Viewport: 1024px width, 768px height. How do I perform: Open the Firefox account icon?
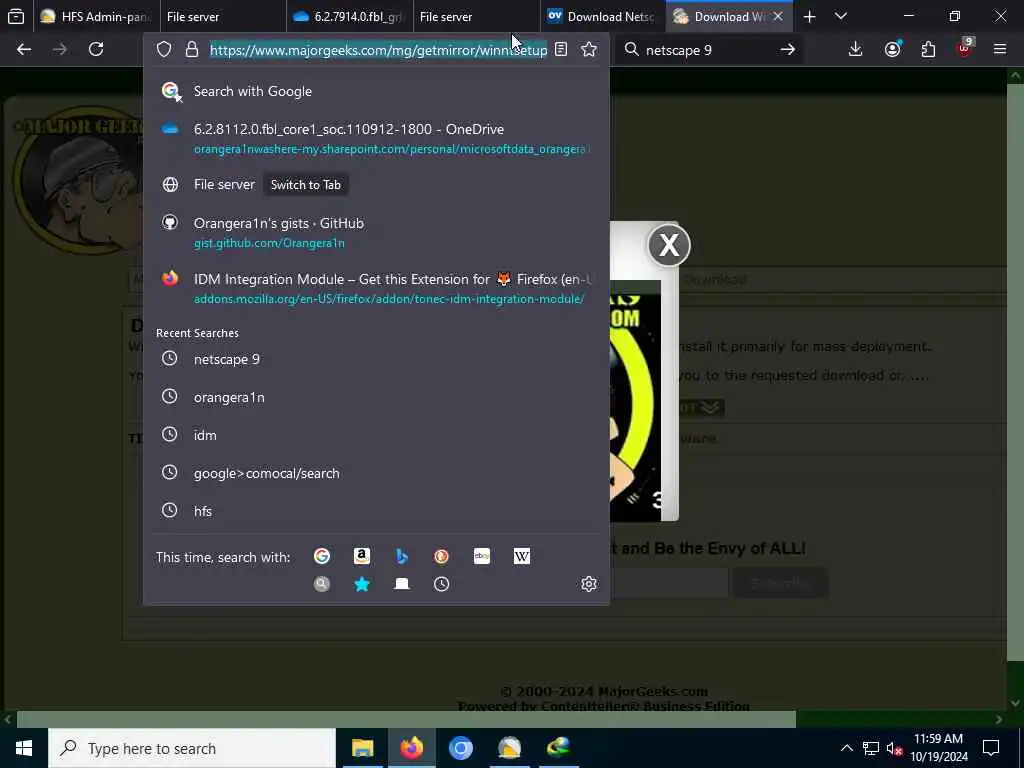point(892,50)
